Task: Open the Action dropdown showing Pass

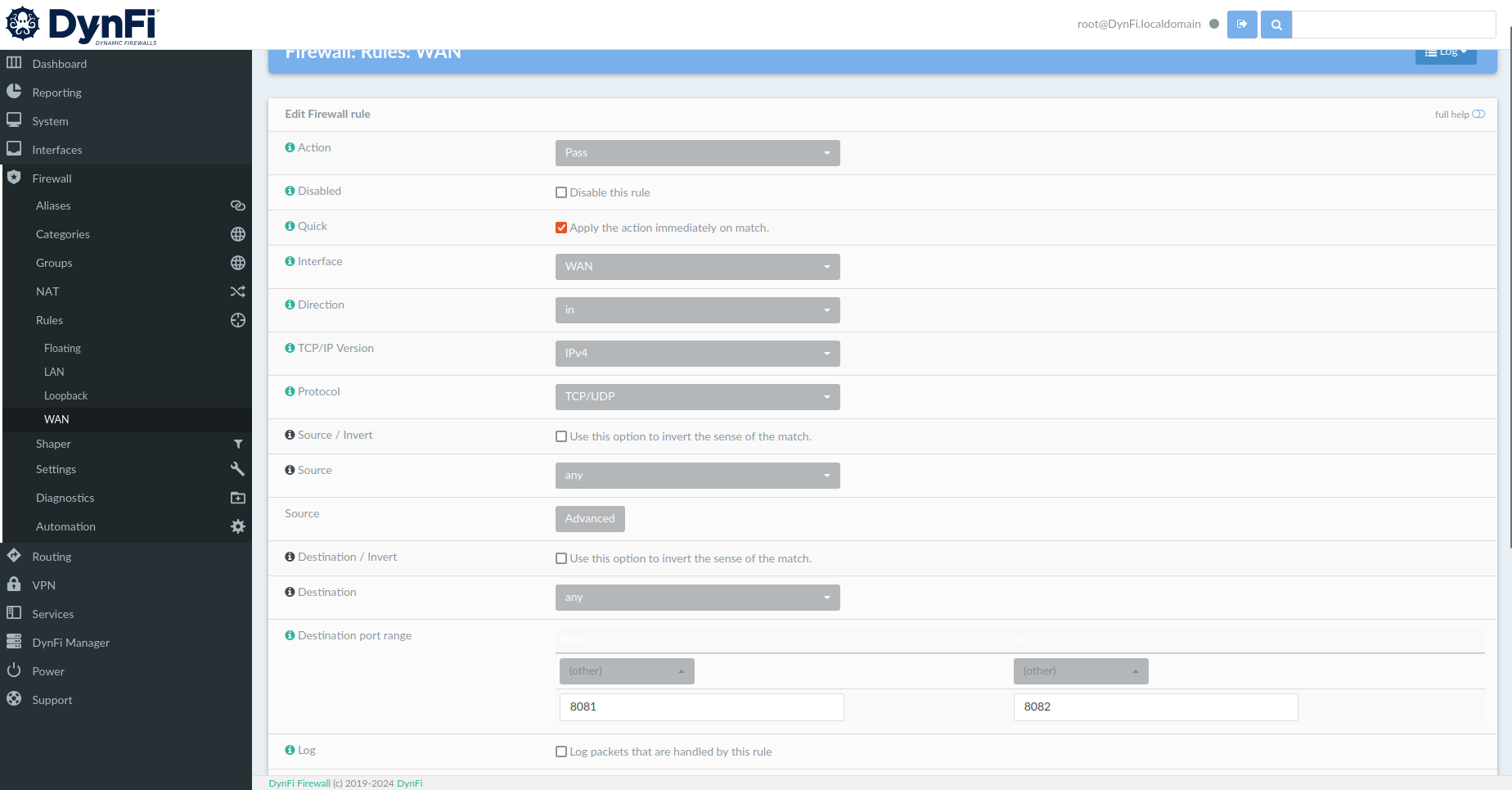Action: [x=698, y=153]
